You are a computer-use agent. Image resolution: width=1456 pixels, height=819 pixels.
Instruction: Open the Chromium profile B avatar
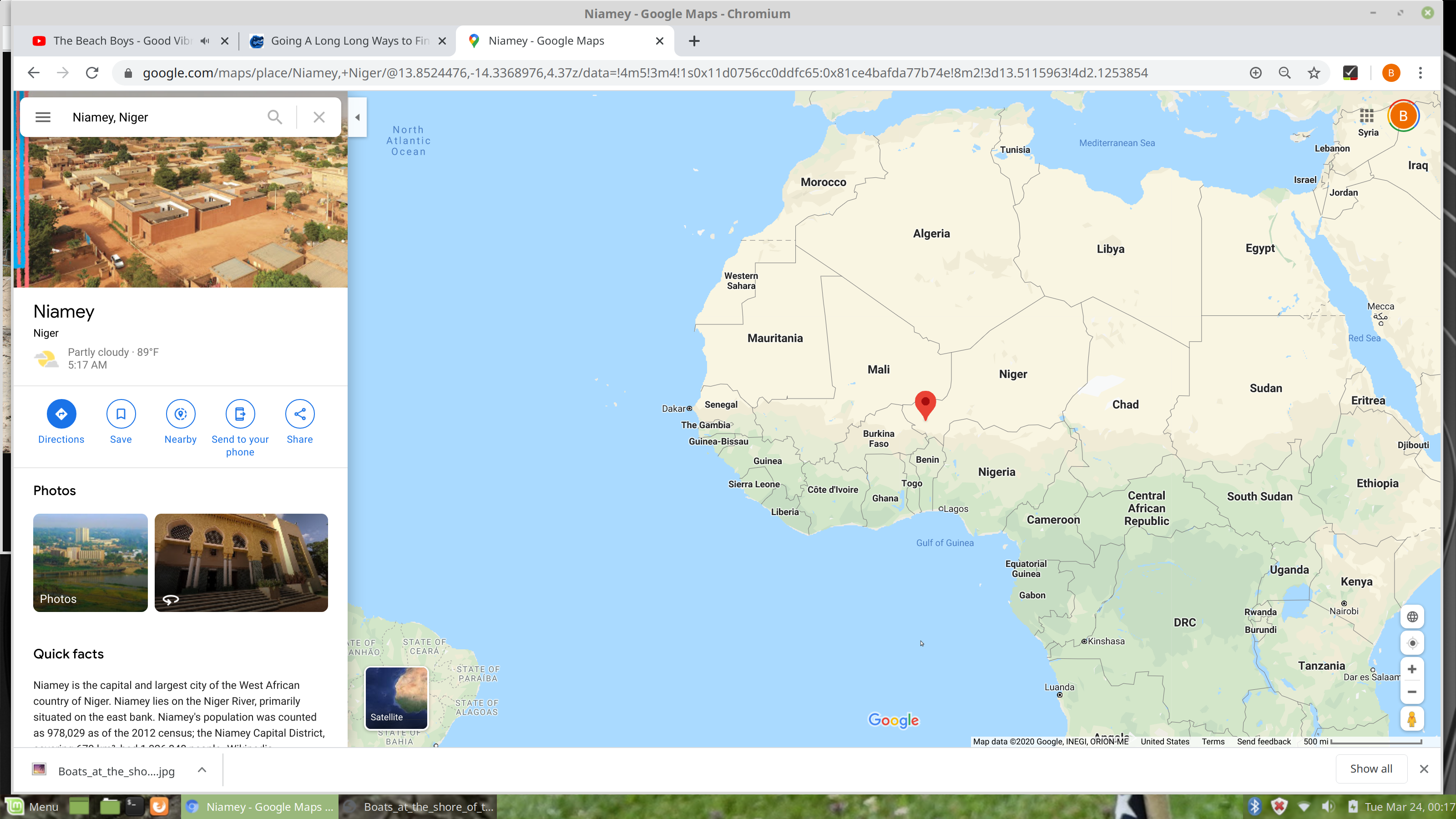click(x=1391, y=73)
